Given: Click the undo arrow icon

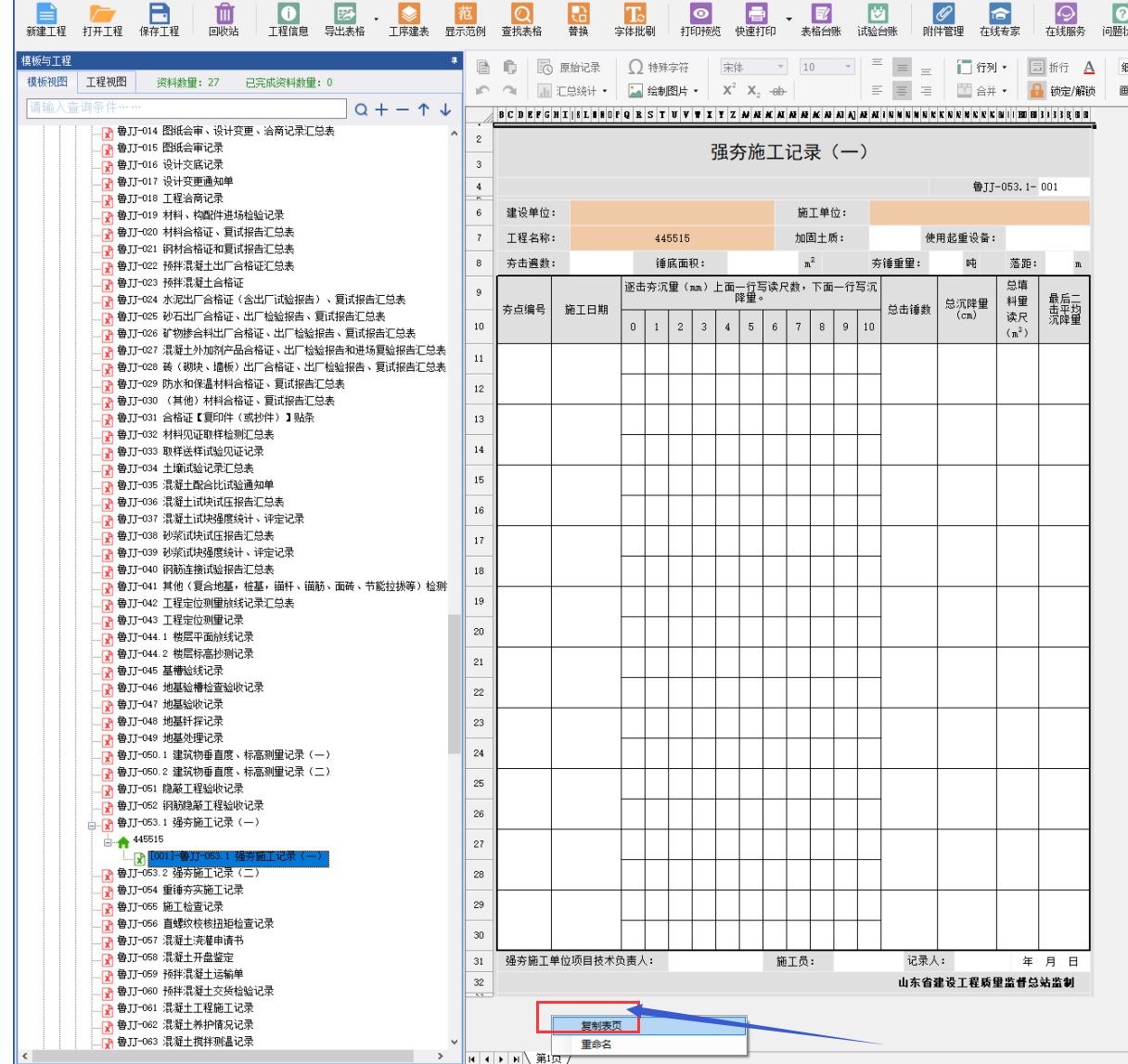Looking at the screenshot, I should point(482,91).
